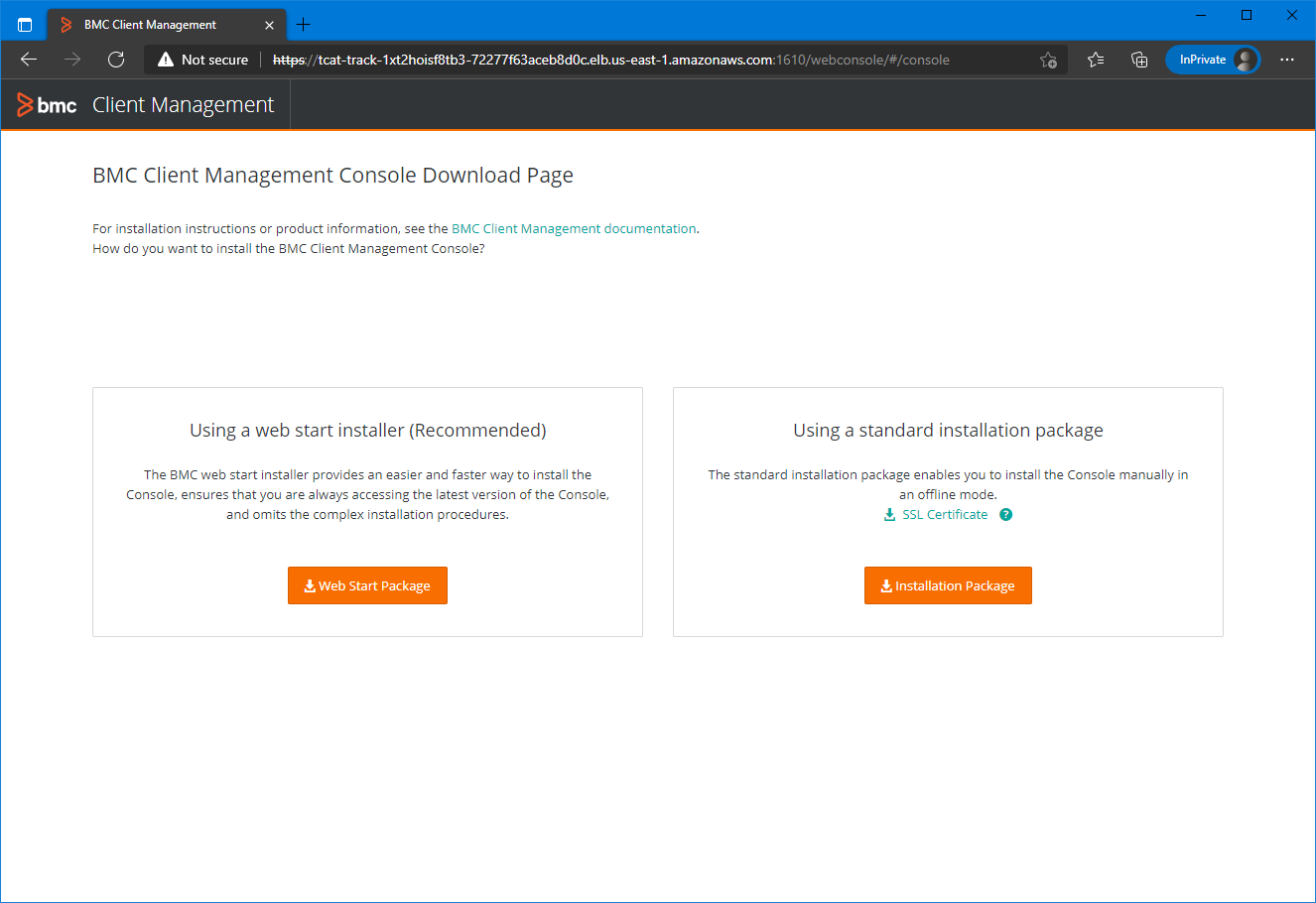1316x903 pixels.
Task: Download the SSL Certificate
Action: (x=945, y=514)
